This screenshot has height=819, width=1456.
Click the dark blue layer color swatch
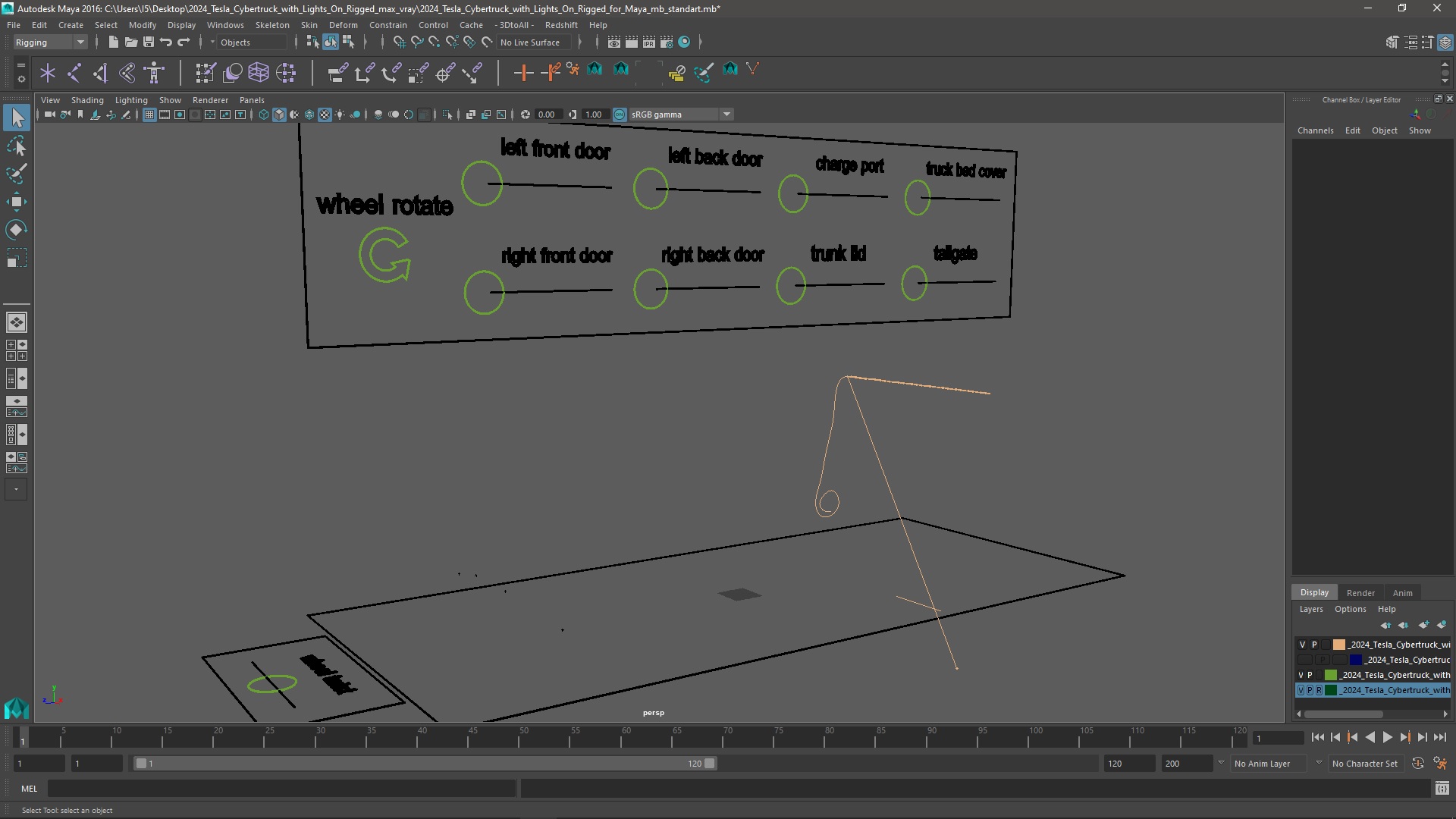1355,660
